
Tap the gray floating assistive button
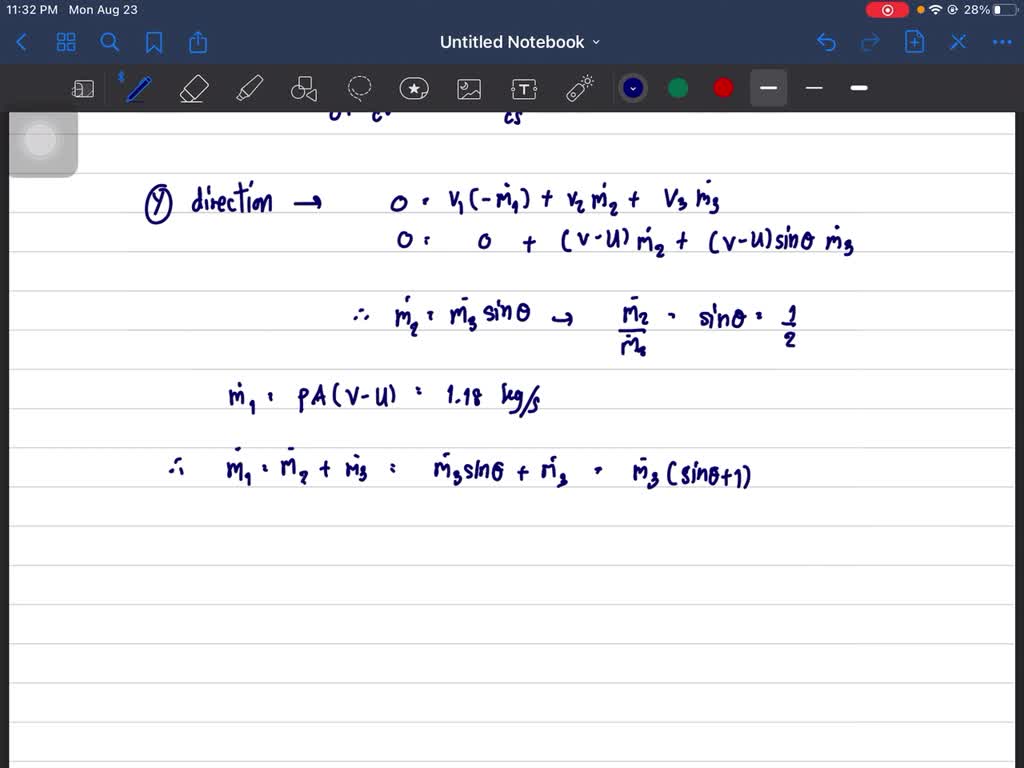40,140
